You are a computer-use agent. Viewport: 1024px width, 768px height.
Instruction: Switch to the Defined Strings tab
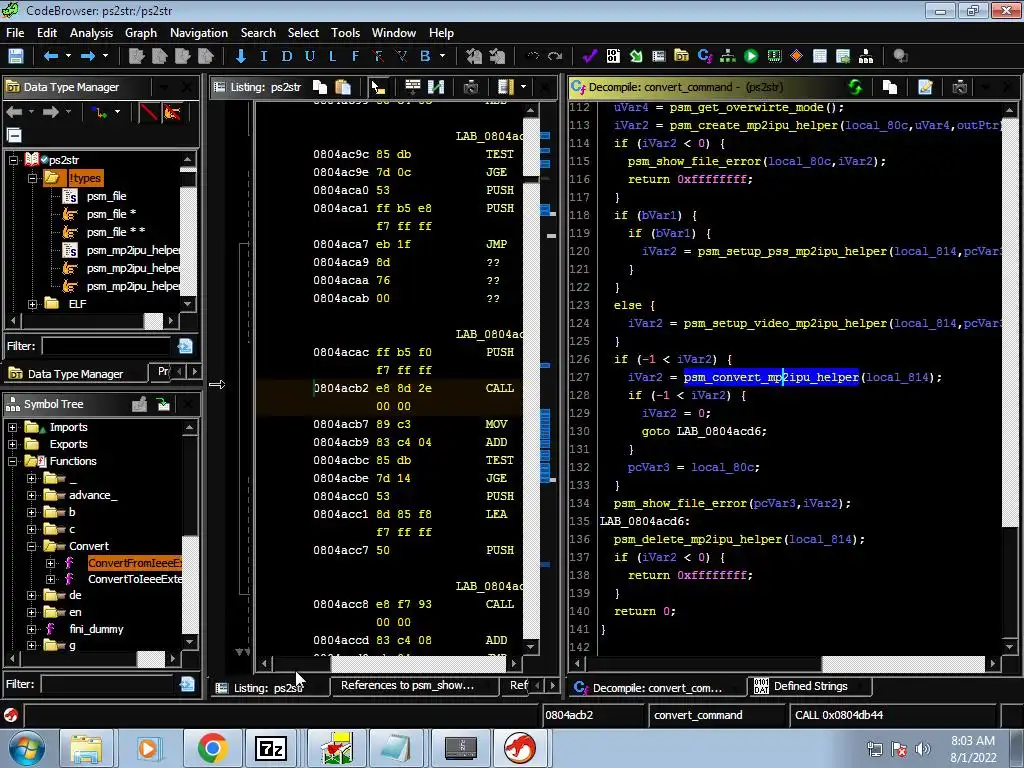pyautogui.click(x=810, y=686)
